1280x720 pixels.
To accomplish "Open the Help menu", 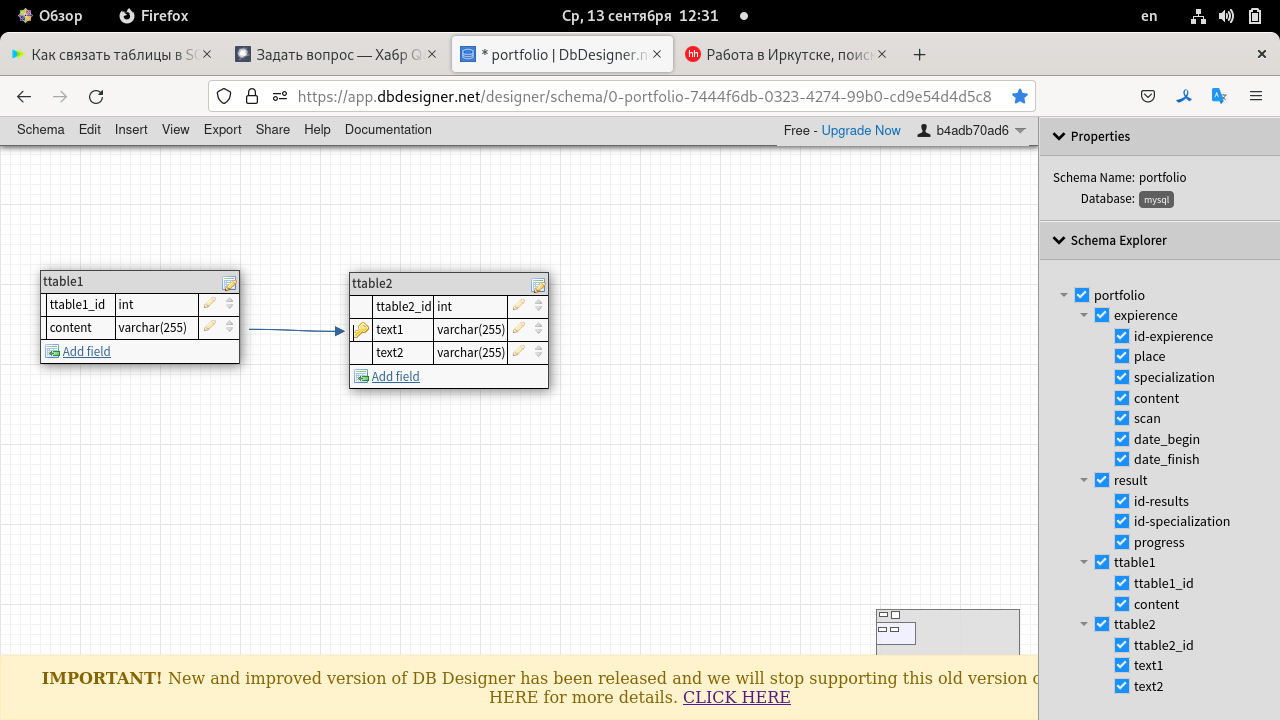I will coord(317,130).
